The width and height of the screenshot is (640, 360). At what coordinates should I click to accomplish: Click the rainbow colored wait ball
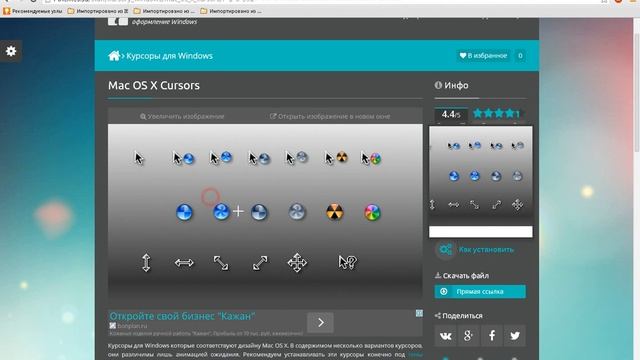[372, 212]
